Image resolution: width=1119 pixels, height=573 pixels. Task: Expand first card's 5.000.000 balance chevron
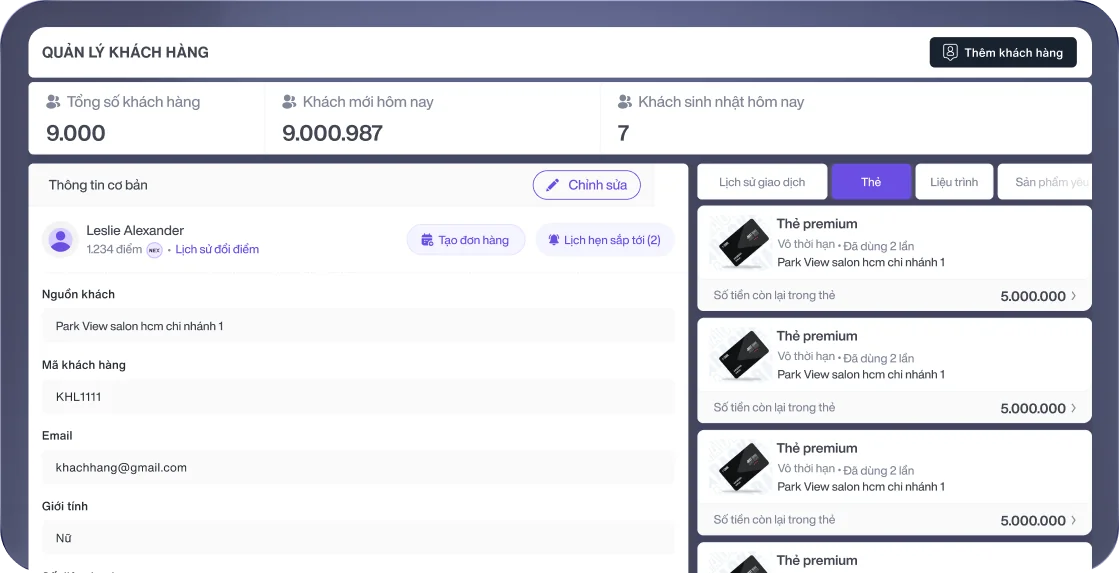[x=1074, y=296]
